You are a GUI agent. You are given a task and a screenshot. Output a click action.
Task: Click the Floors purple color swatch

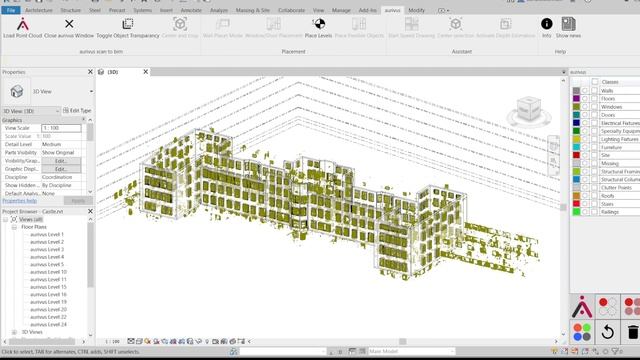[x=576, y=99]
